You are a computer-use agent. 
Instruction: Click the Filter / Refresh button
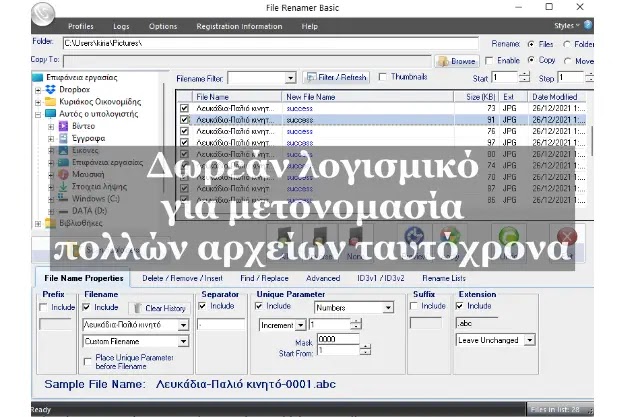pyautogui.click(x=336, y=77)
